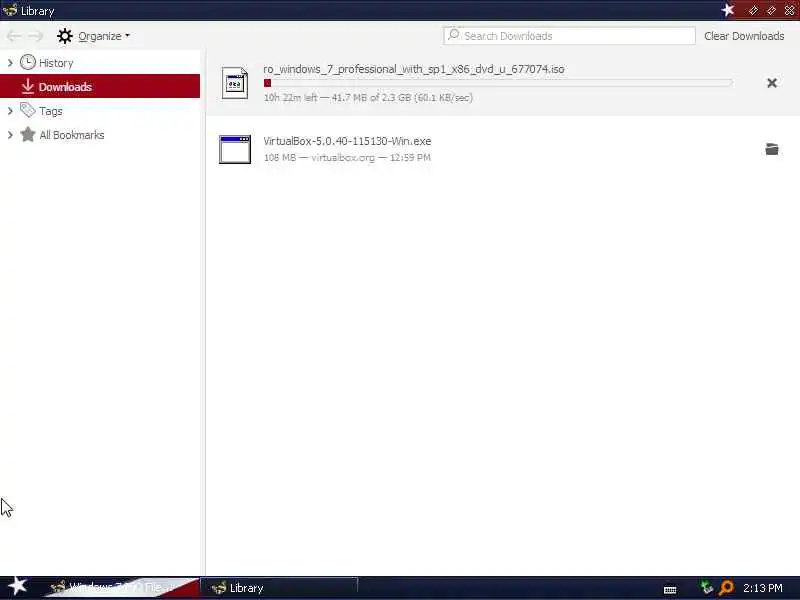The width and height of the screenshot is (800, 600).
Task: Select Tags in the sidebar
Action: pyautogui.click(x=51, y=111)
